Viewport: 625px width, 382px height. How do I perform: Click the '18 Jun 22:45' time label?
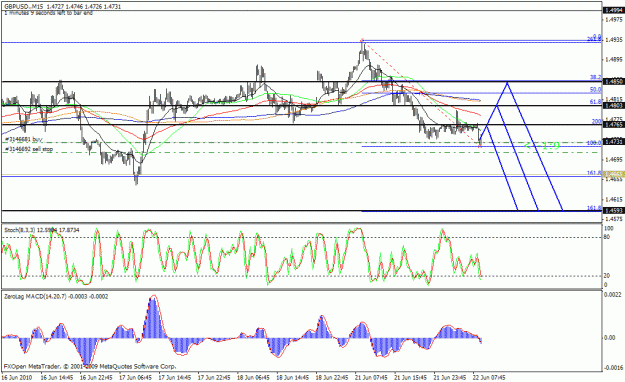pyautogui.click(x=332, y=377)
